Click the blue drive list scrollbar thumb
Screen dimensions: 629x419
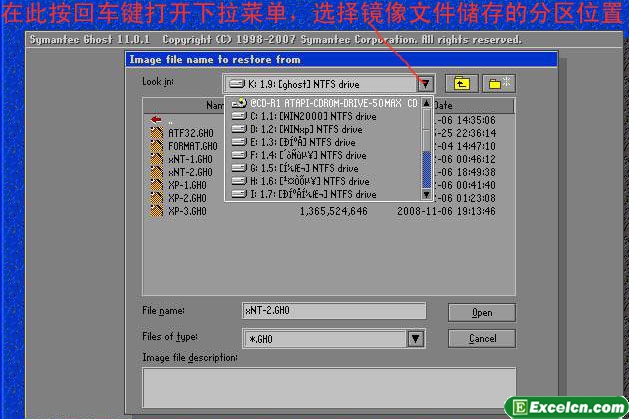pos(426,170)
